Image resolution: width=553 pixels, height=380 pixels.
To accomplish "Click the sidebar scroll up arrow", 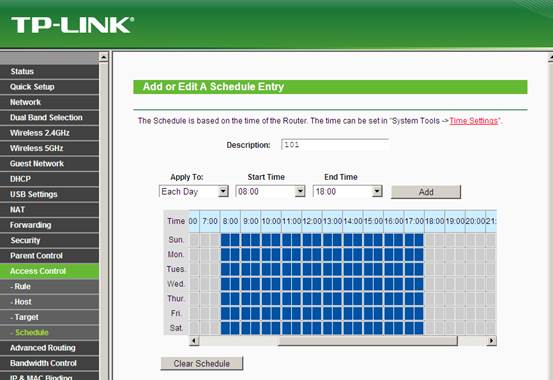I will pyautogui.click(x=103, y=57).
